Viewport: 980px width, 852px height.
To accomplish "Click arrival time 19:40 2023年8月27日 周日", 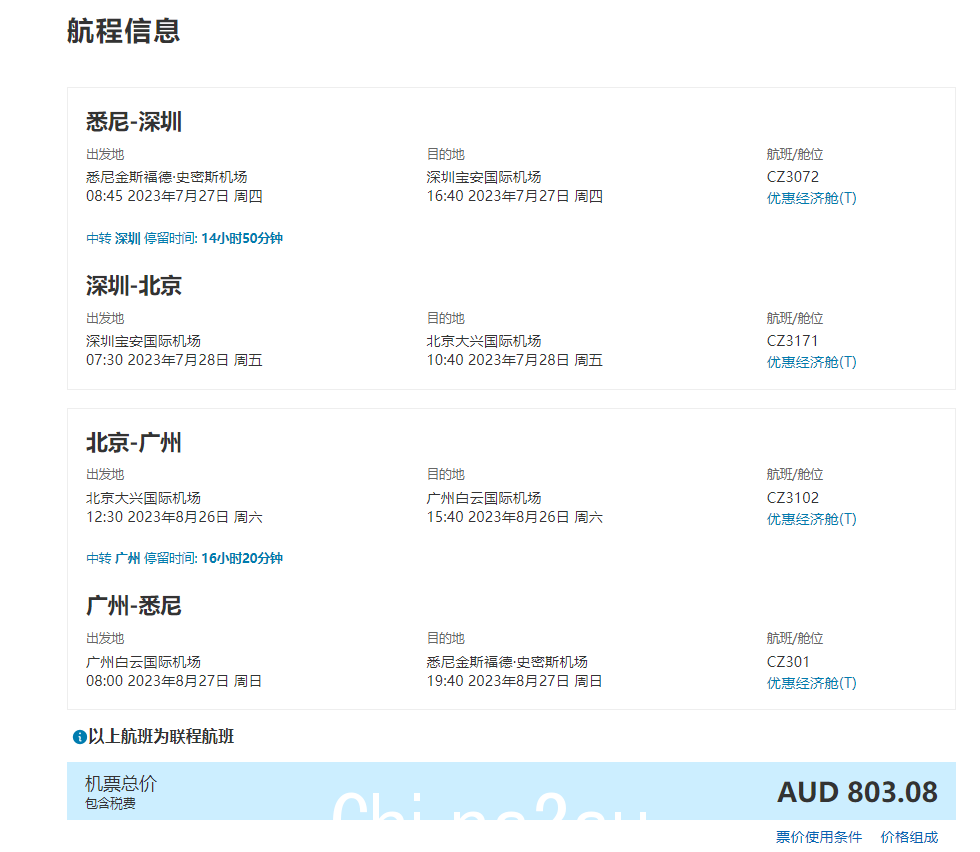I will tap(514, 681).
